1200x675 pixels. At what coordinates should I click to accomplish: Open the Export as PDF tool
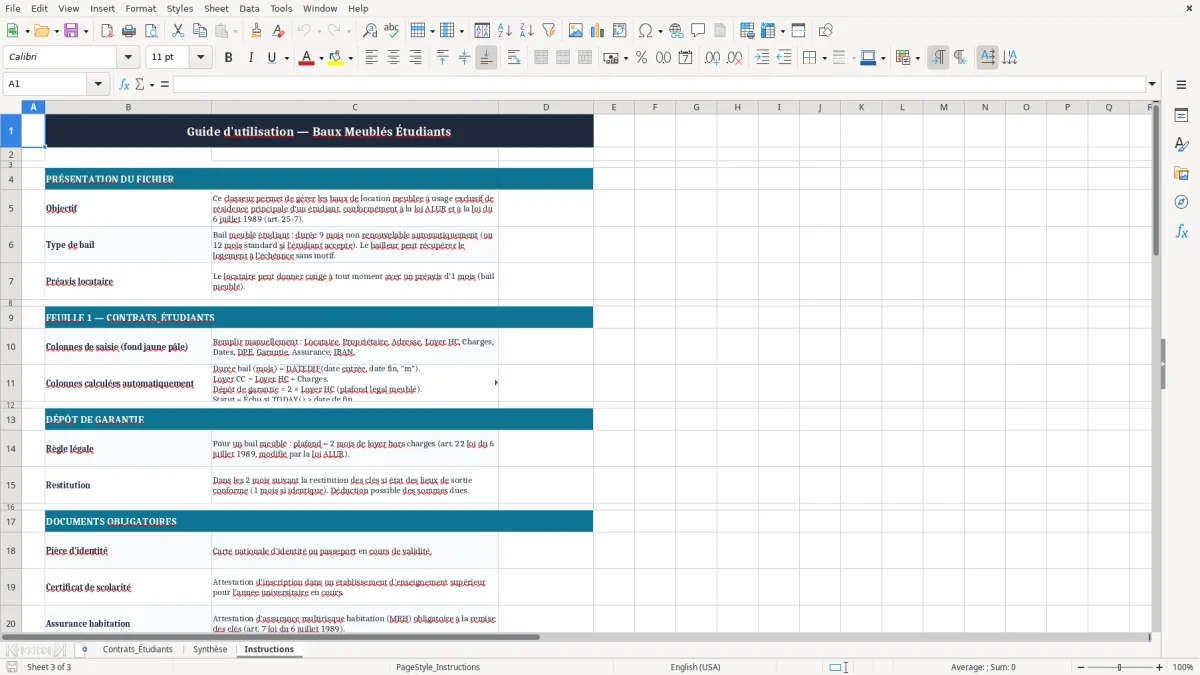107,31
